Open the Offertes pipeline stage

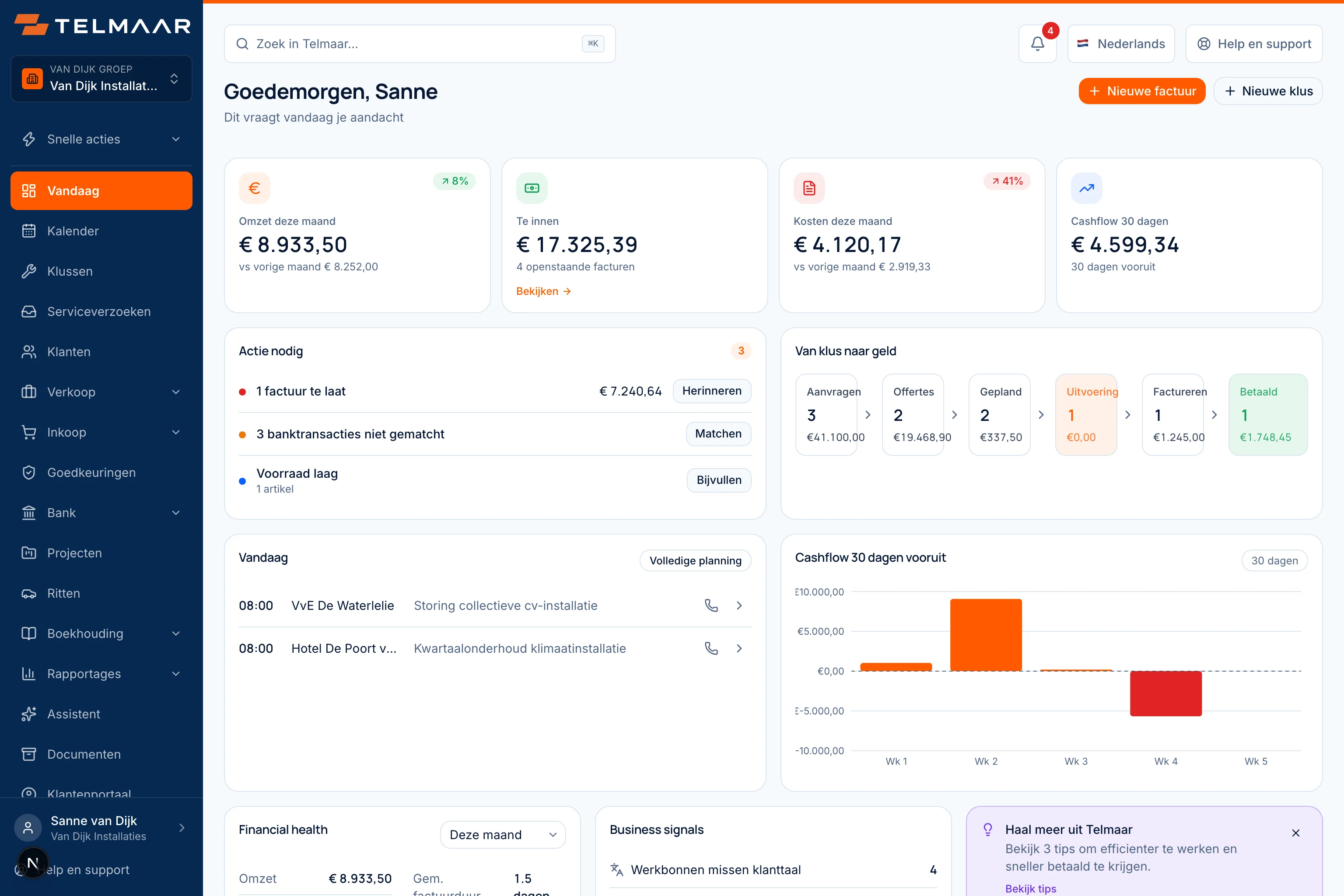pos(913,415)
